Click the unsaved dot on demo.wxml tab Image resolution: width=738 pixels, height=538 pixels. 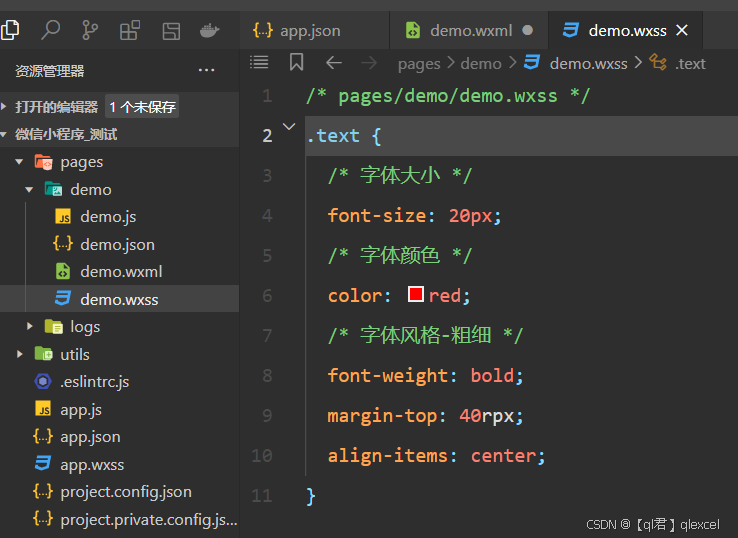(x=528, y=30)
